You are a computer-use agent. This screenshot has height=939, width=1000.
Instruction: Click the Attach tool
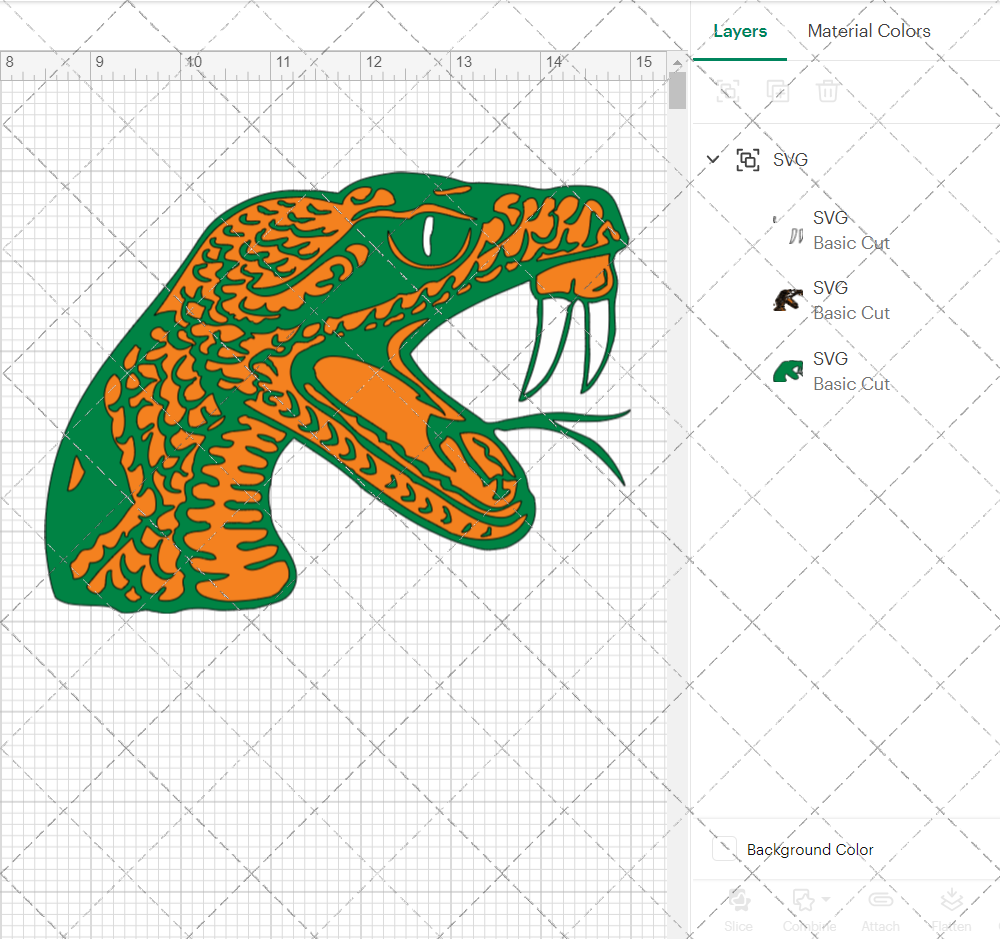(x=881, y=910)
